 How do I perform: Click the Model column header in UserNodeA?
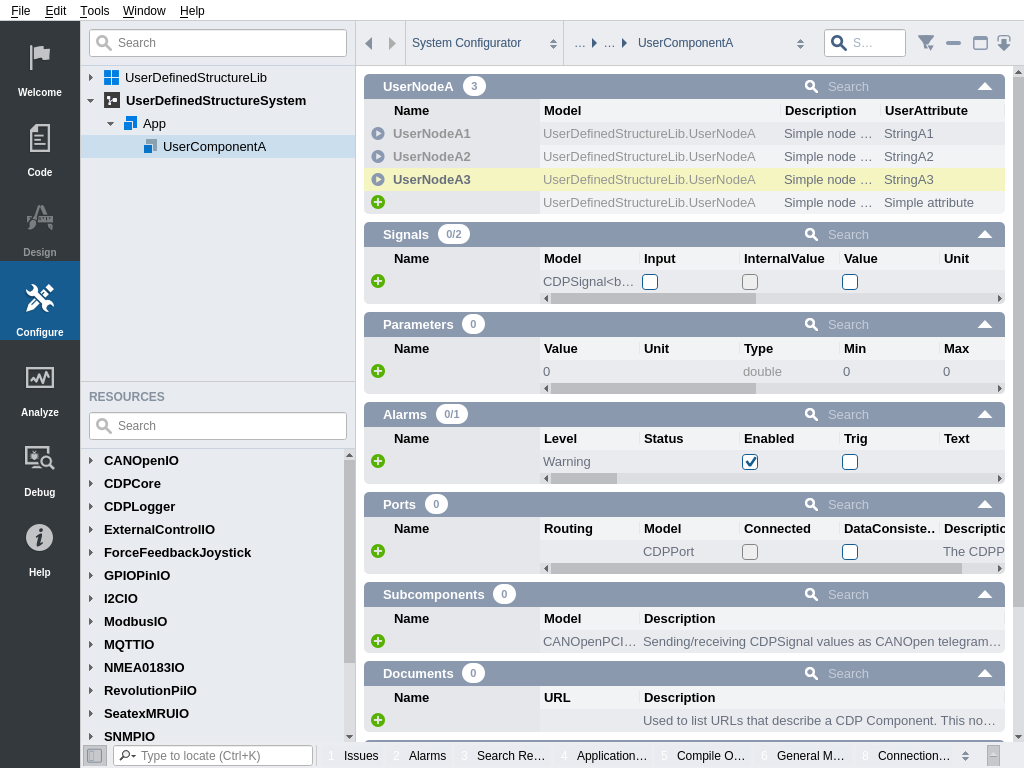click(562, 110)
